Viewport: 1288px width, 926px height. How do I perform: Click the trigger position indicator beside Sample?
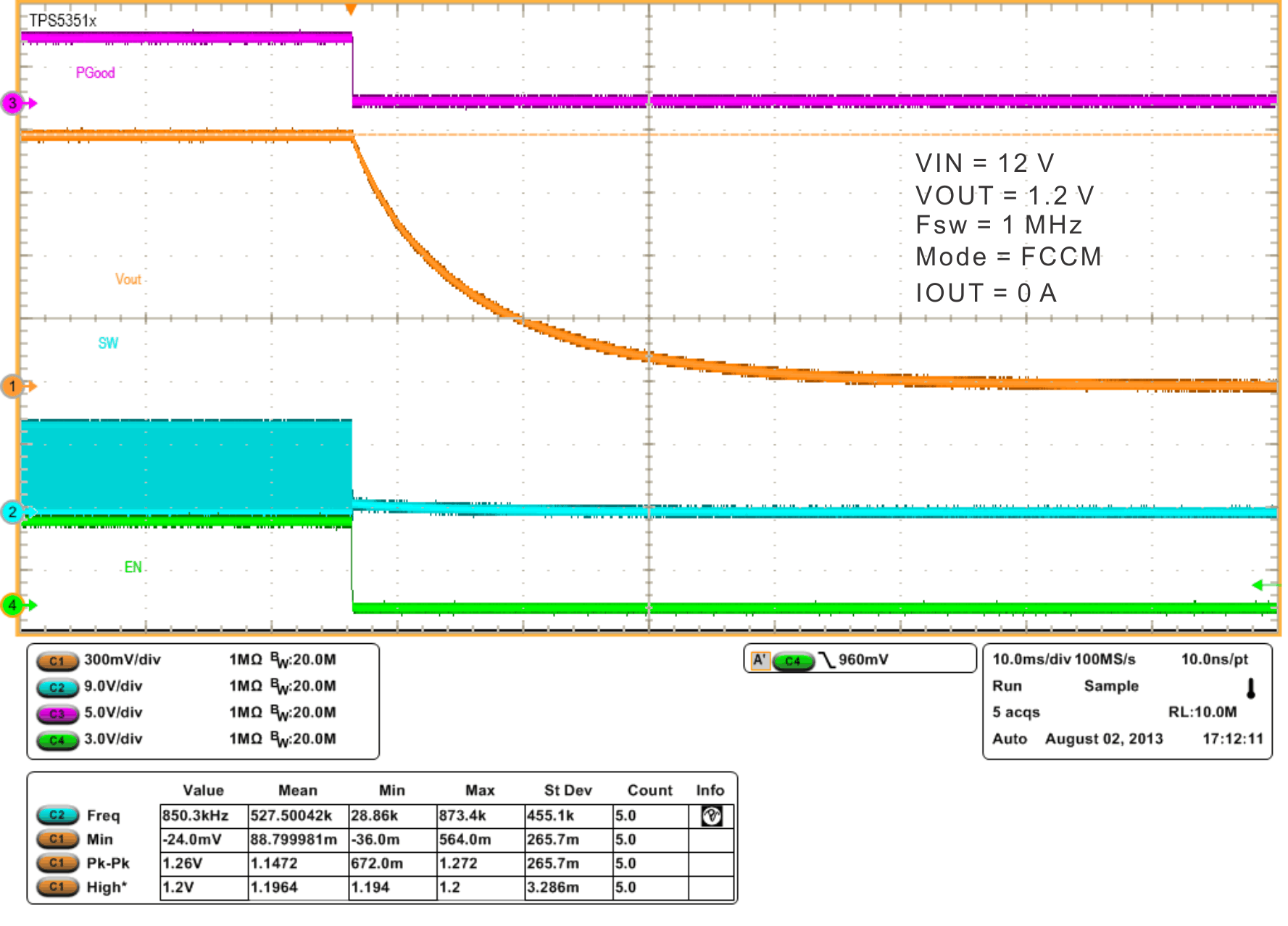[1250, 687]
